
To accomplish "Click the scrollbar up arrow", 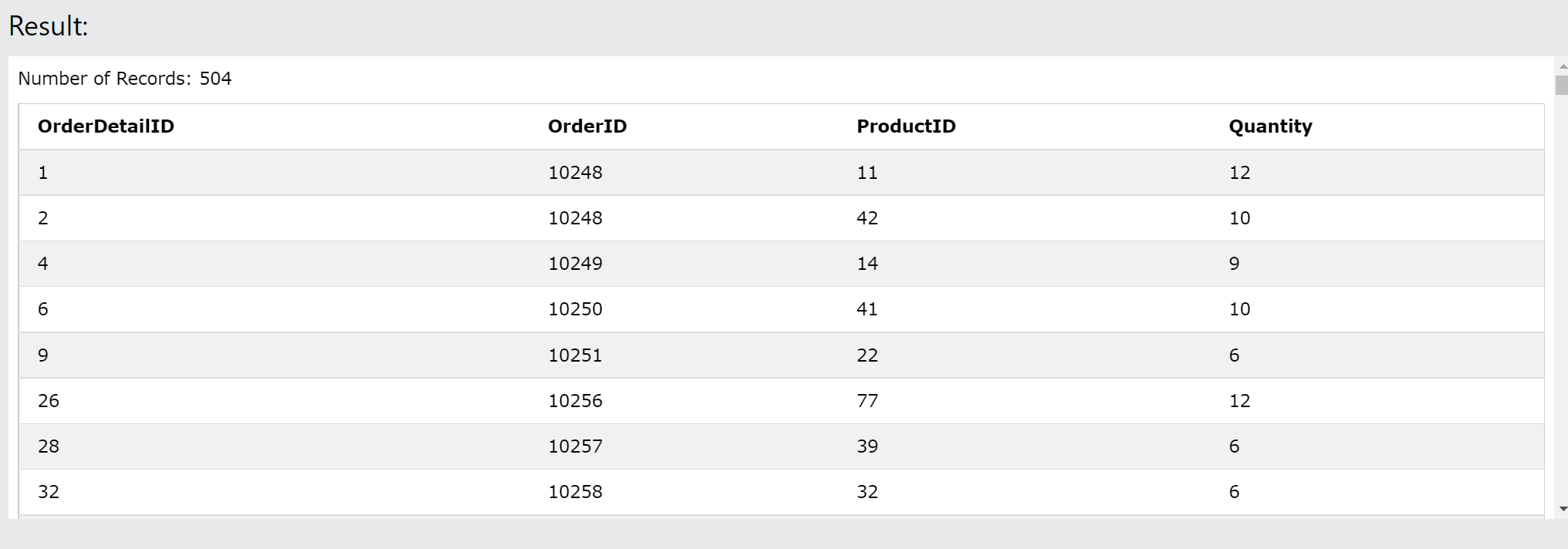I will coord(1562,66).
